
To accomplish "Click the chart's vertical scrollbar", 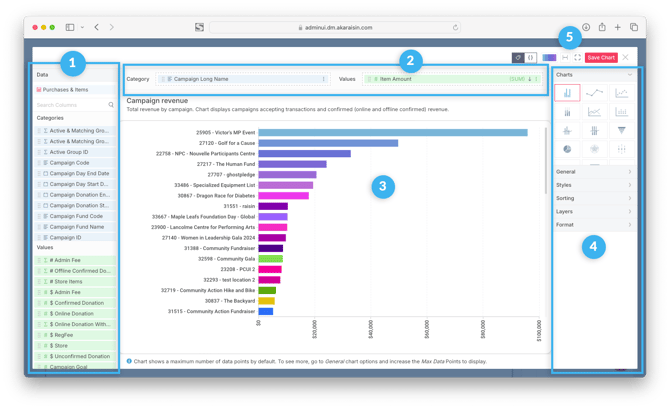I will pyautogui.click(x=546, y=160).
